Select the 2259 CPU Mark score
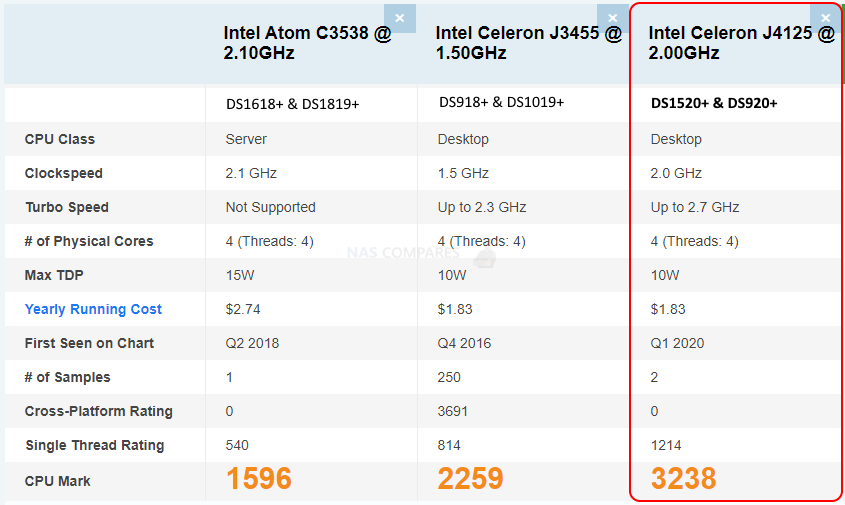This screenshot has height=505, width=845. point(470,479)
